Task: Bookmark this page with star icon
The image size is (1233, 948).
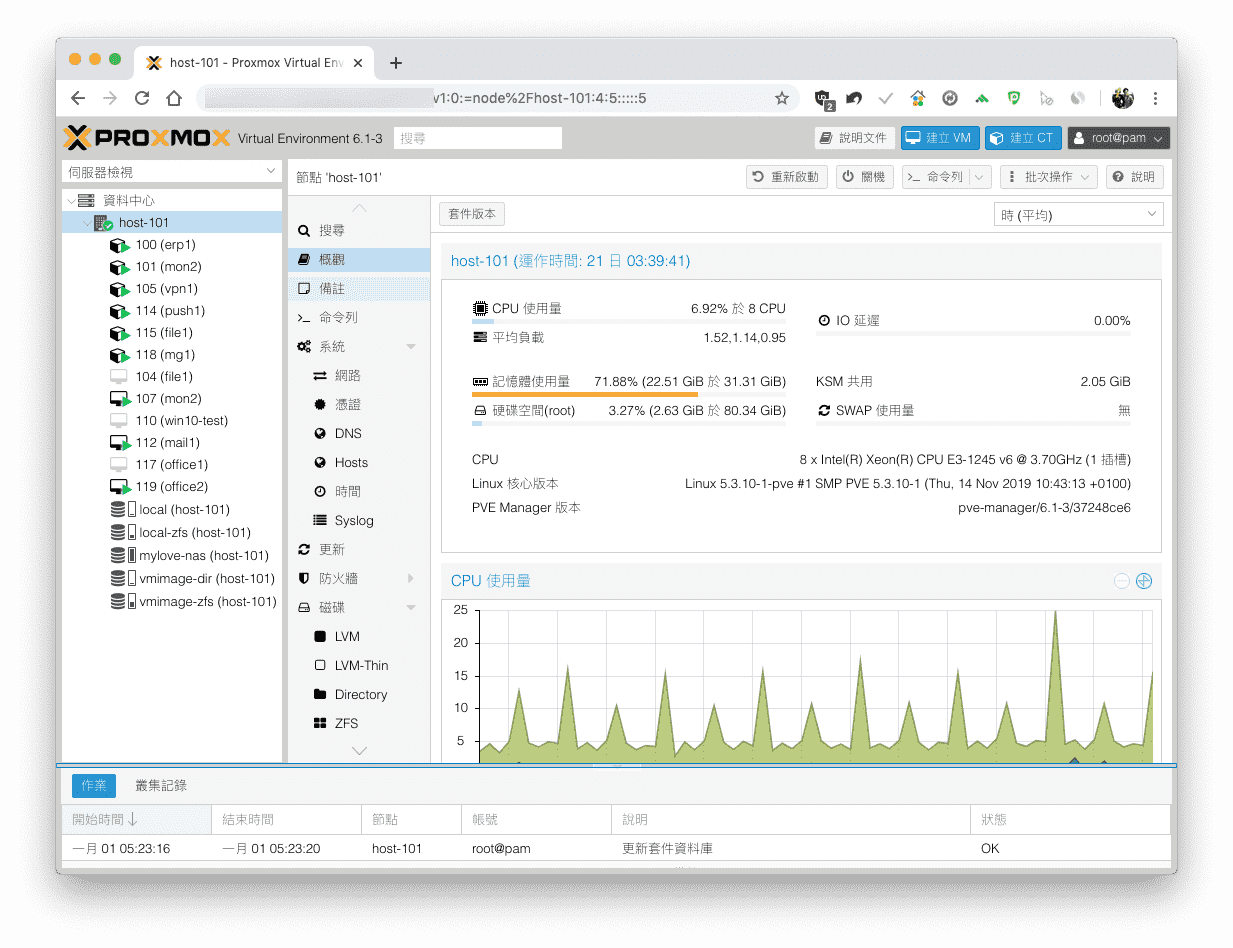Action: click(x=782, y=98)
